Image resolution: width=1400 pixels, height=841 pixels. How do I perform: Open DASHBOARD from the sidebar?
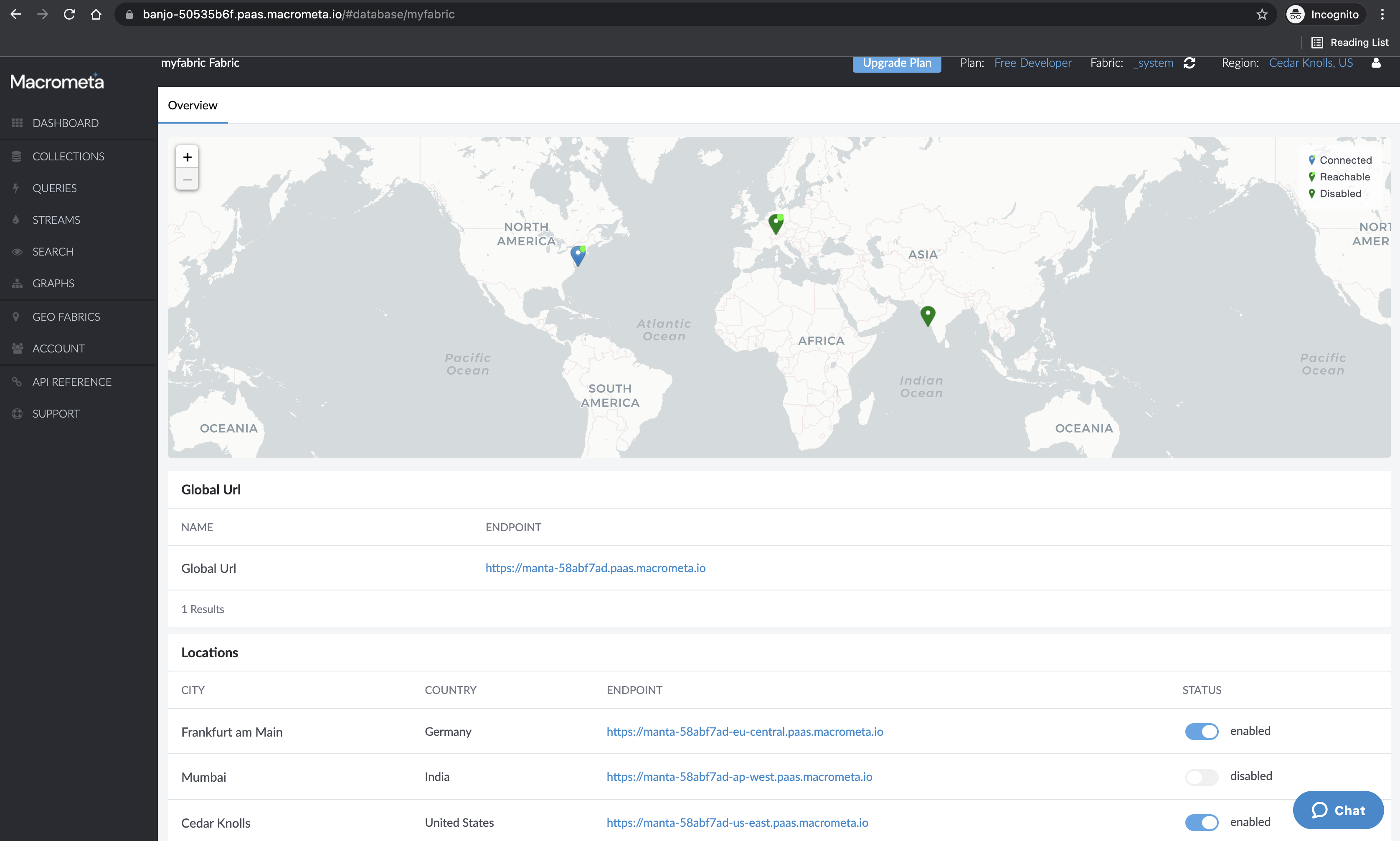click(66, 123)
